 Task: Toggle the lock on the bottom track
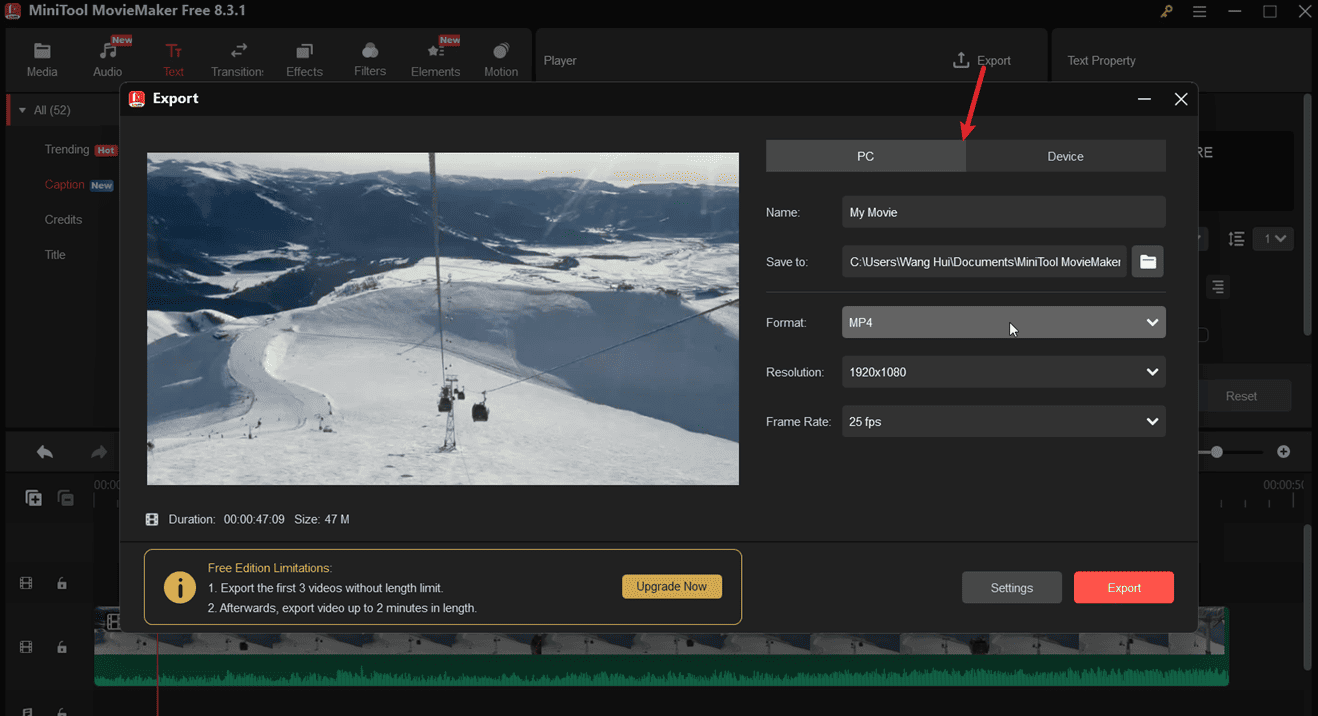point(61,711)
